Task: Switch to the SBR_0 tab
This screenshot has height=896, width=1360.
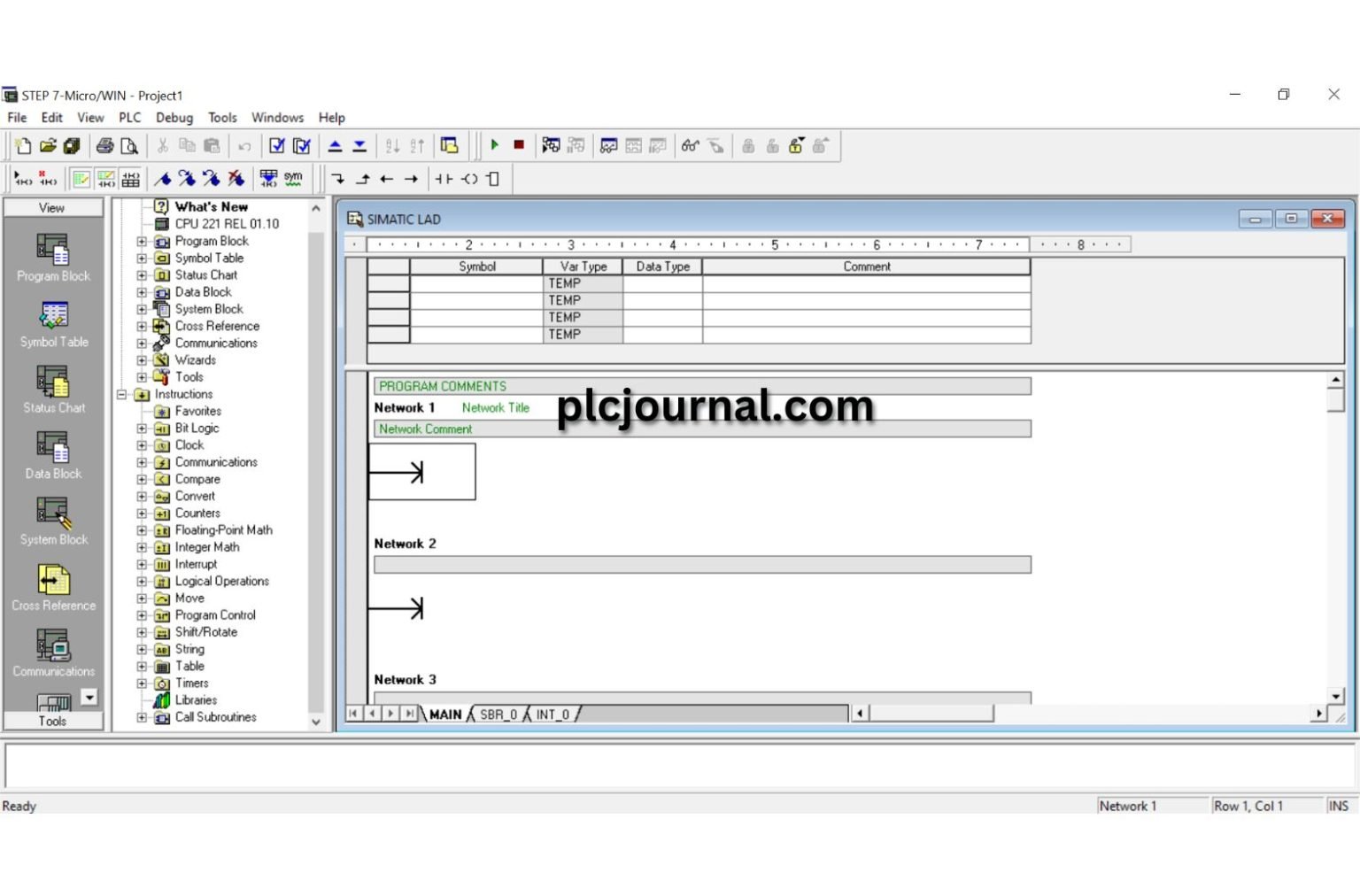Action: (498, 714)
